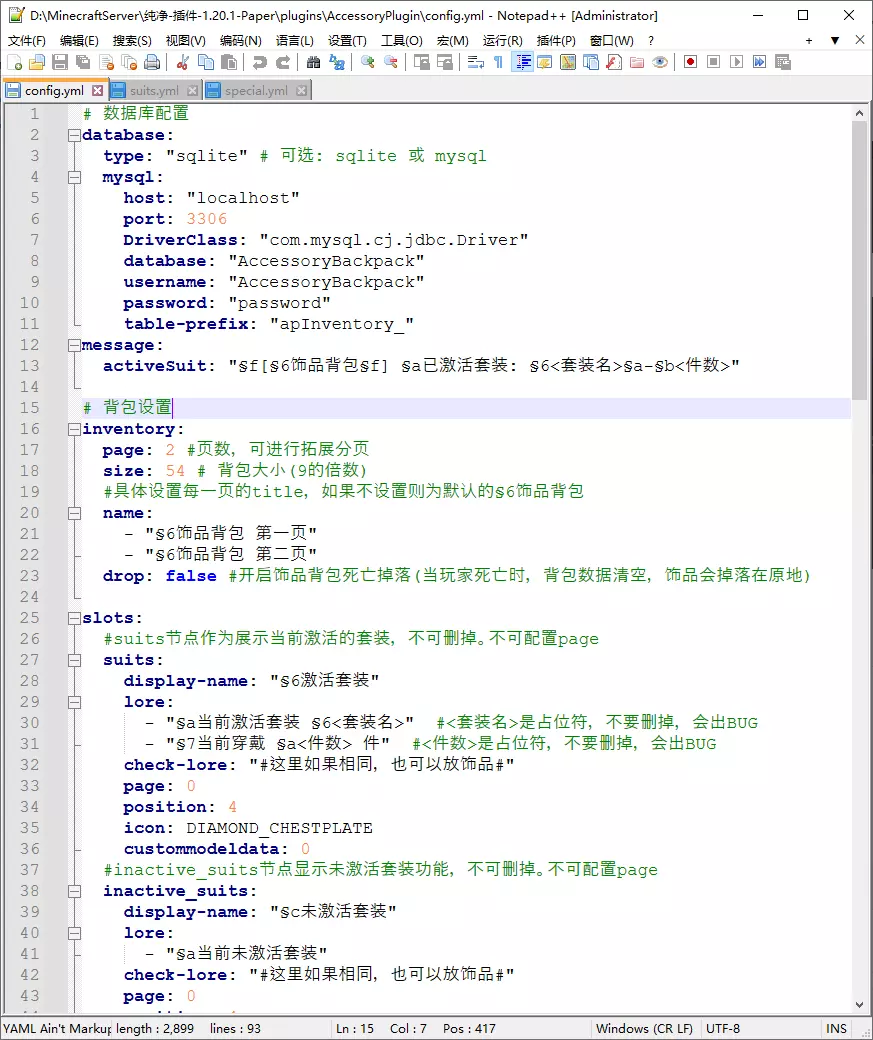The height and width of the screenshot is (1040, 873).
Task: Toggle Show All Characters pilcrow icon
Action: click(x=499, y=62)
